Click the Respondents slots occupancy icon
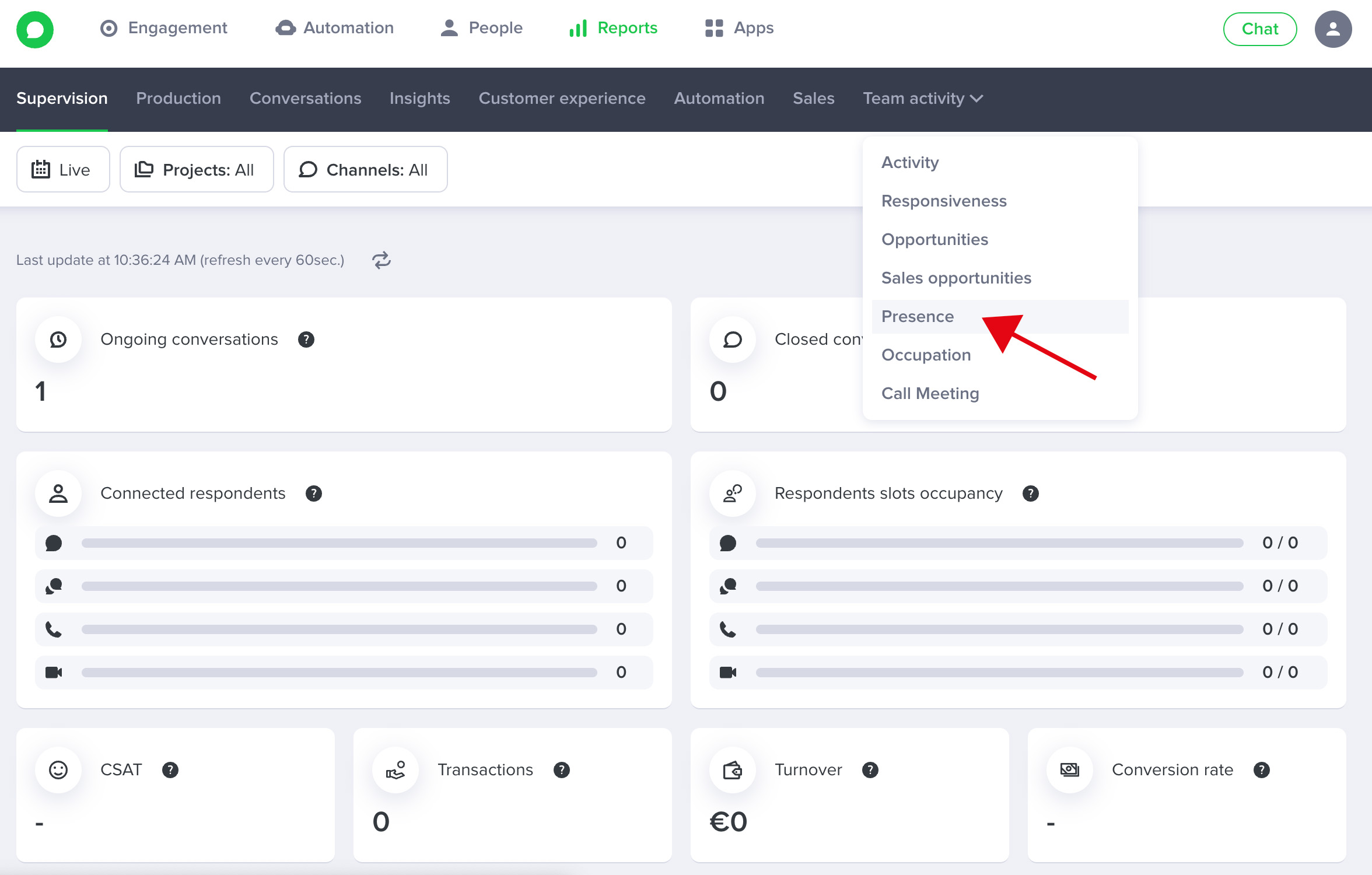Screen dimensions: 1372x875 pyautogui.click(x=733, y=494)
